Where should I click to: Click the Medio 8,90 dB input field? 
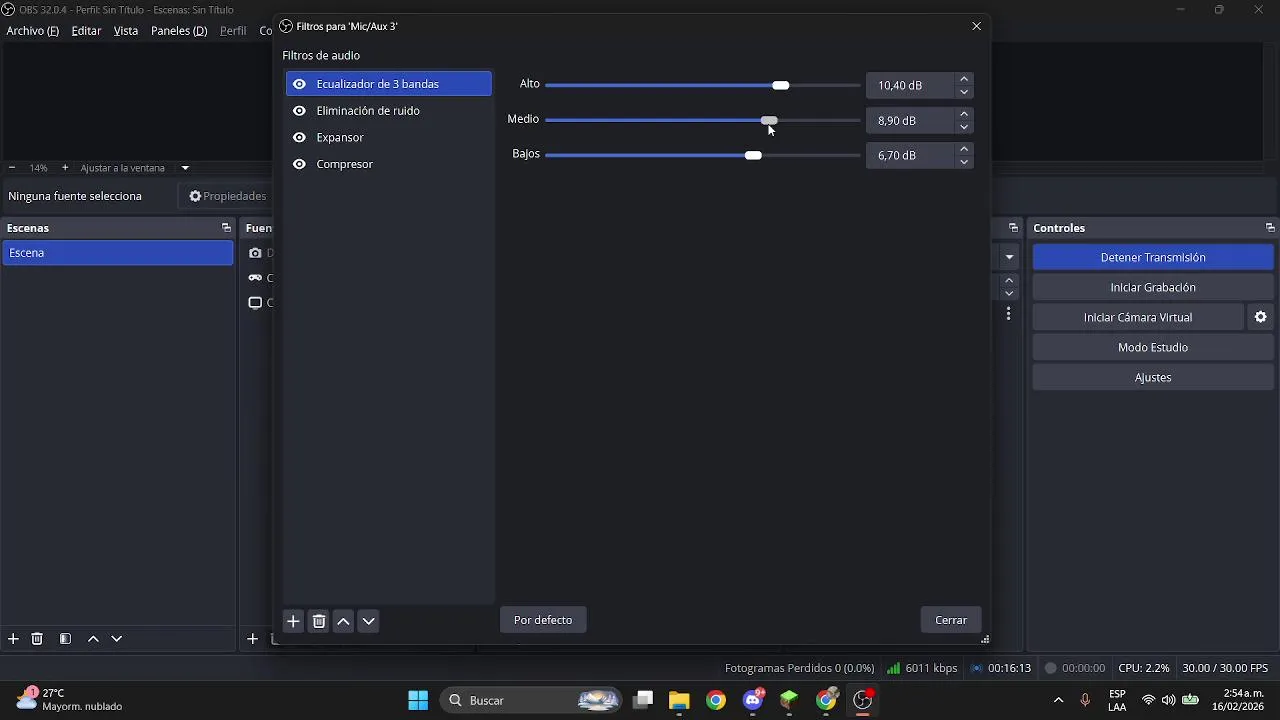[911, 120]
